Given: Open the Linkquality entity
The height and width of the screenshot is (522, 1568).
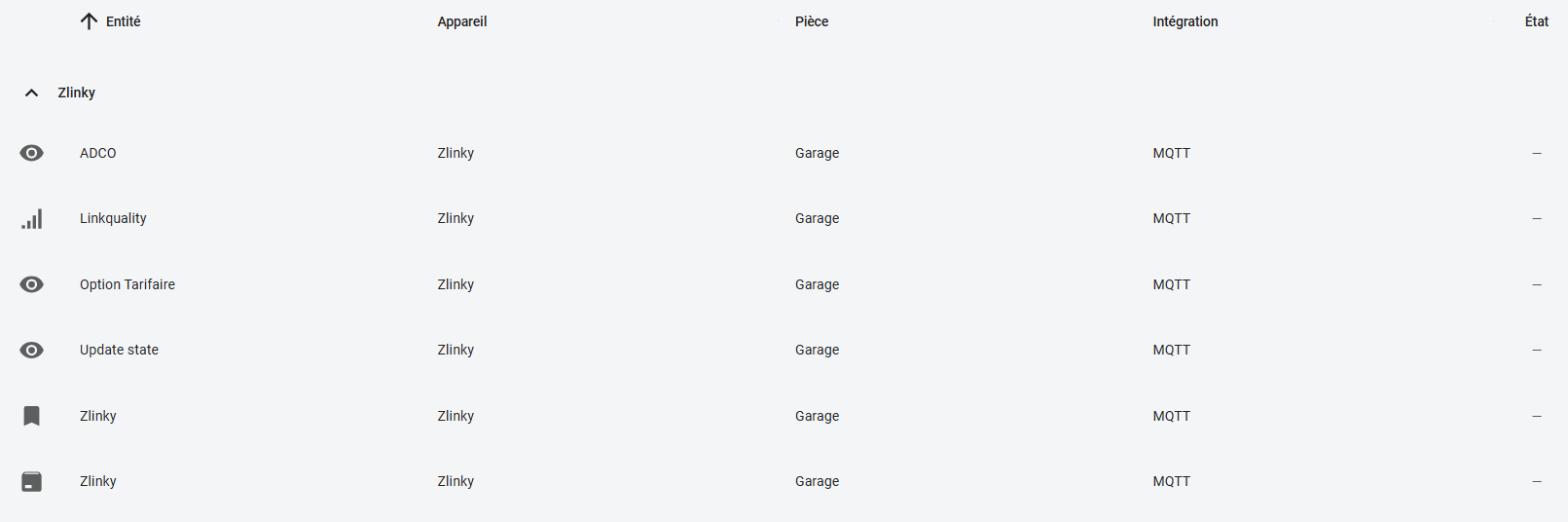Looking at the screenshot, I should (x=113, y=218).
